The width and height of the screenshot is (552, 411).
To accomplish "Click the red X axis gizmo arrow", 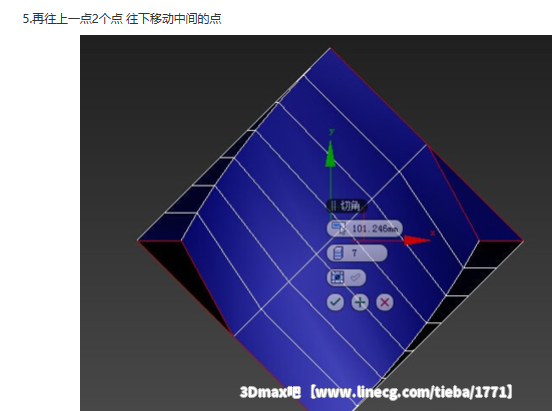I will coord(417,241).
